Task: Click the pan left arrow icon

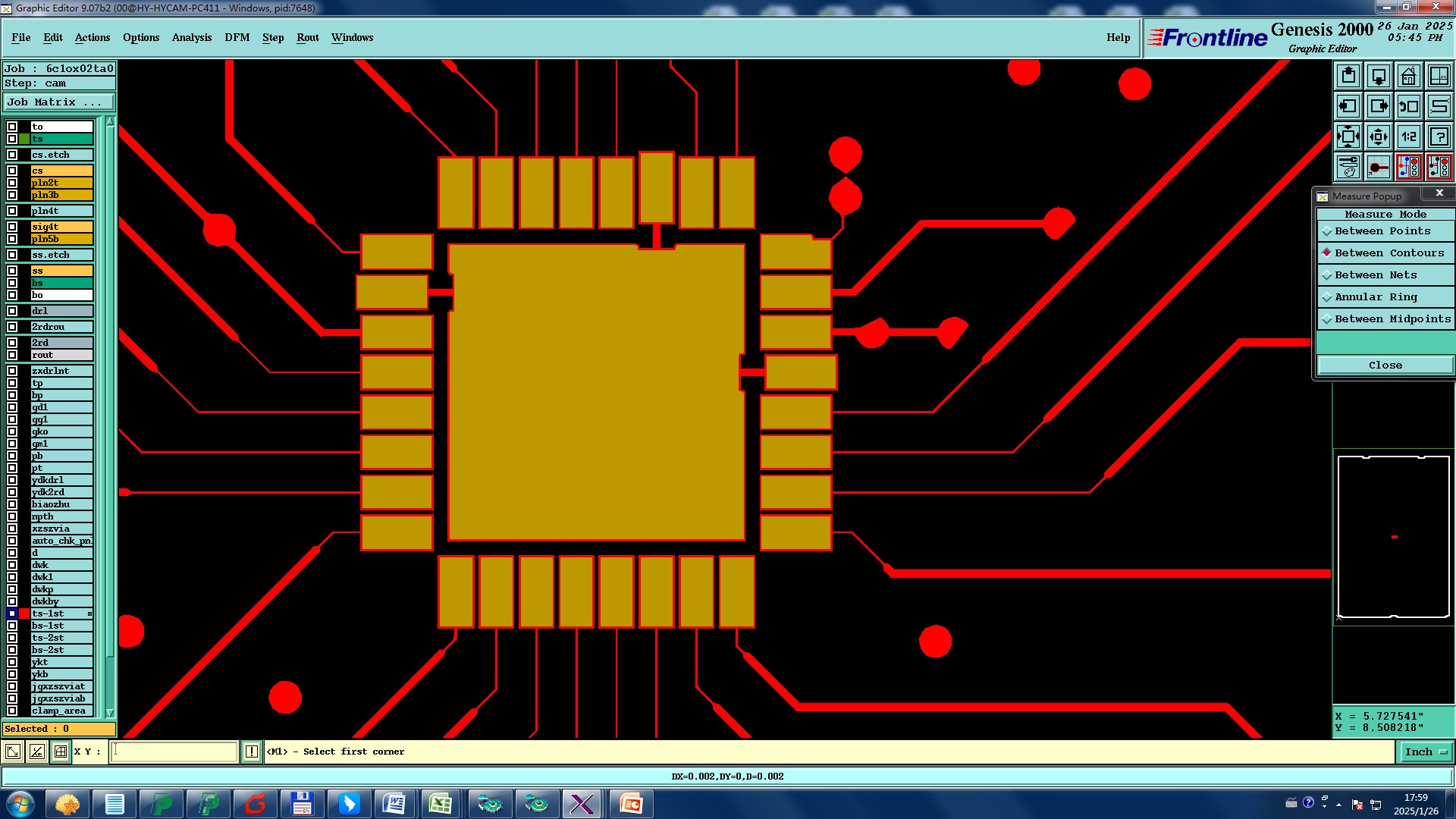Action: click(1348, 106)
